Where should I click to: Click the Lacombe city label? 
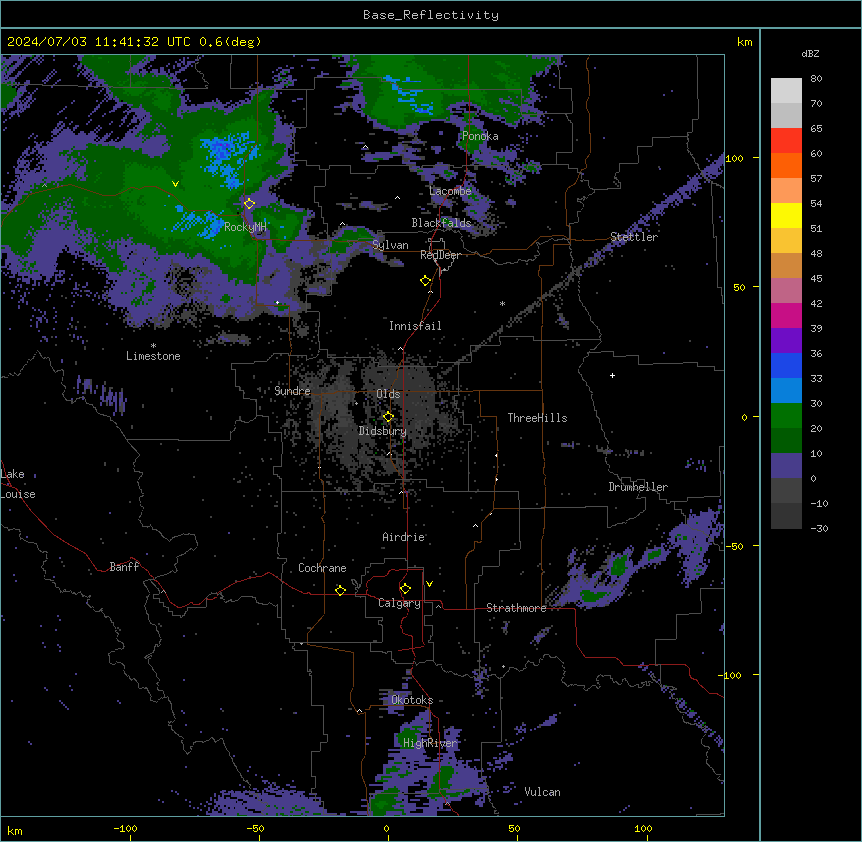pyautogui.click(x=450, y=191)
